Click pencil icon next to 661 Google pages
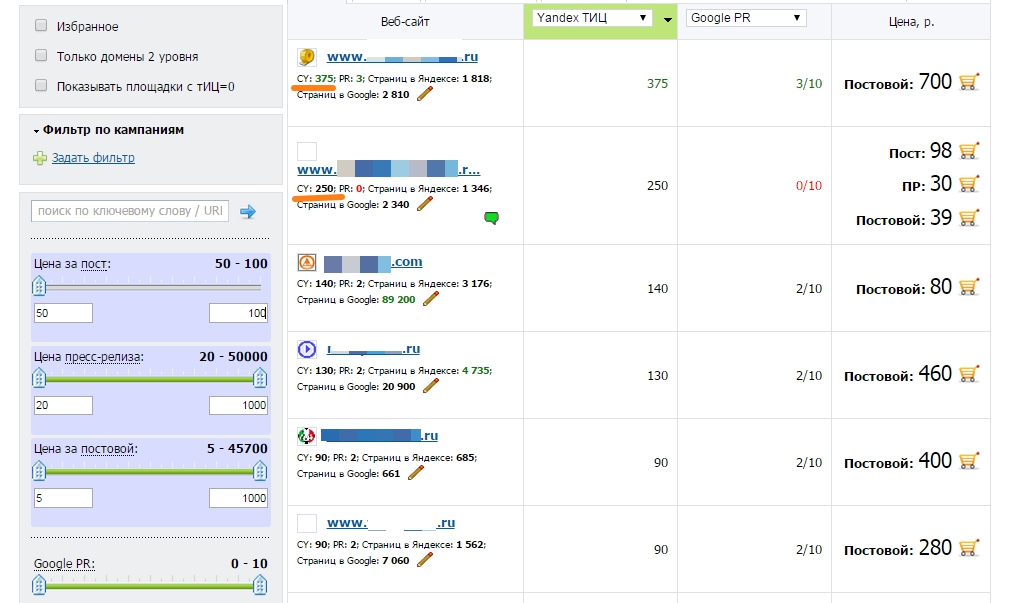The height and width of the screenshot is (603, 1013). pyautogui.click(x=415, y=473)
